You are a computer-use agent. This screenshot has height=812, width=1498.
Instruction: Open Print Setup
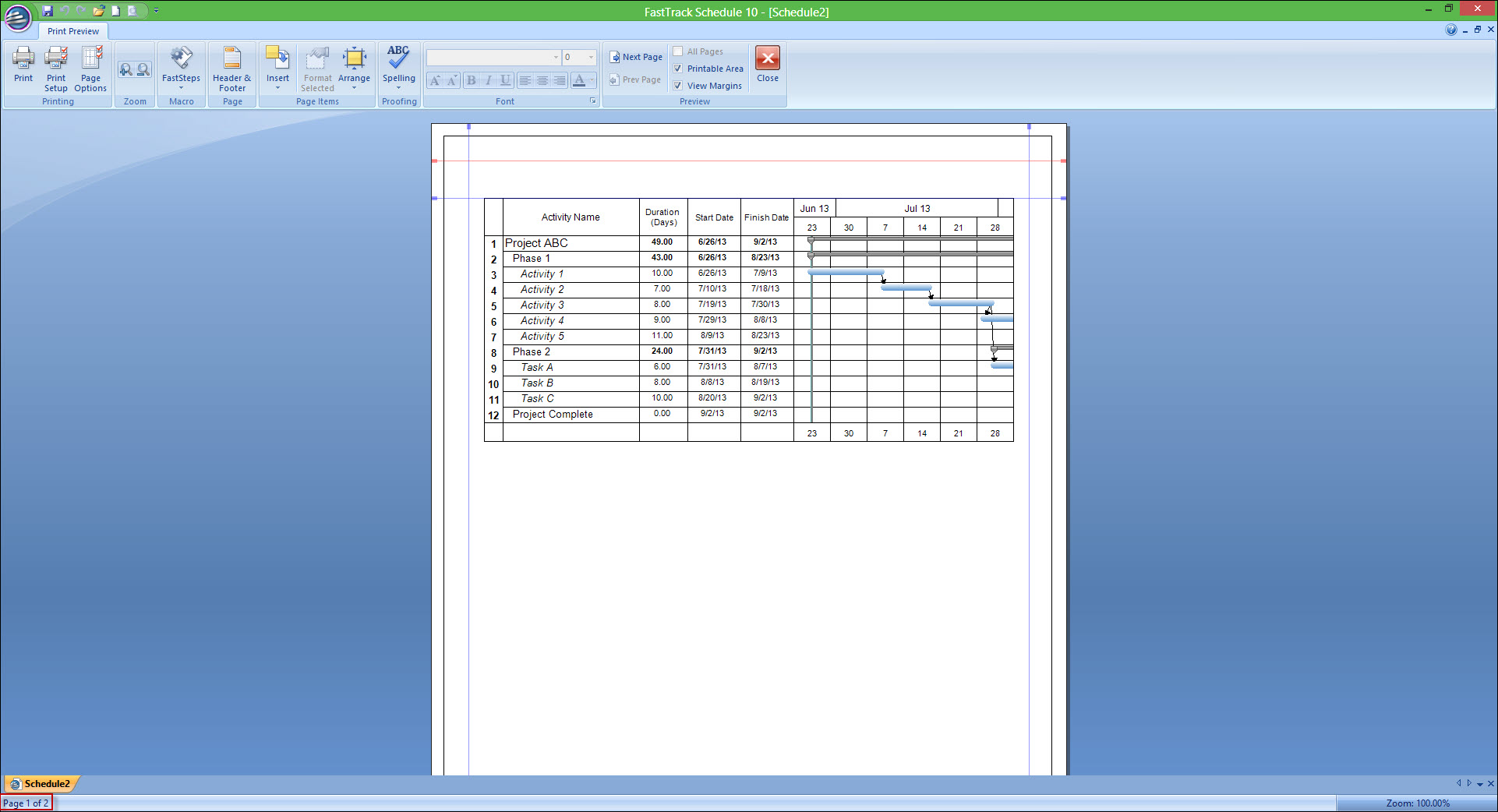point(56,69)
